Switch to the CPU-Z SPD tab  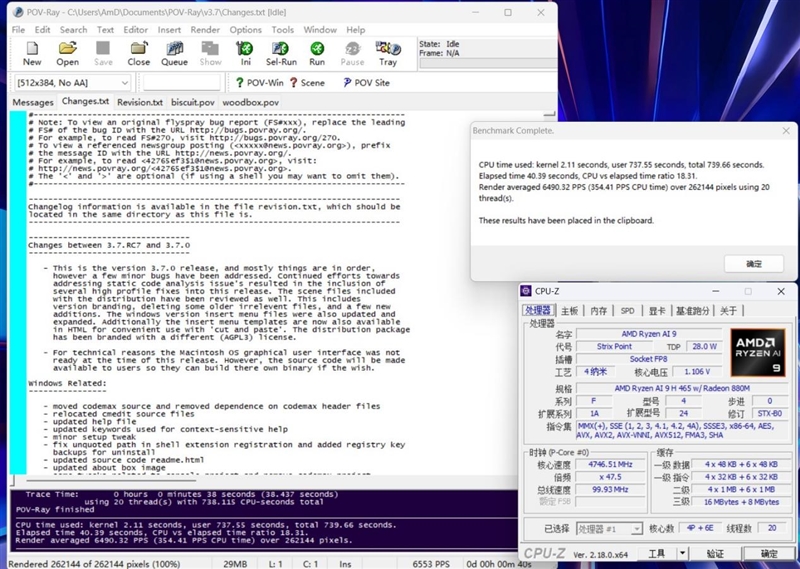point(628,310)
